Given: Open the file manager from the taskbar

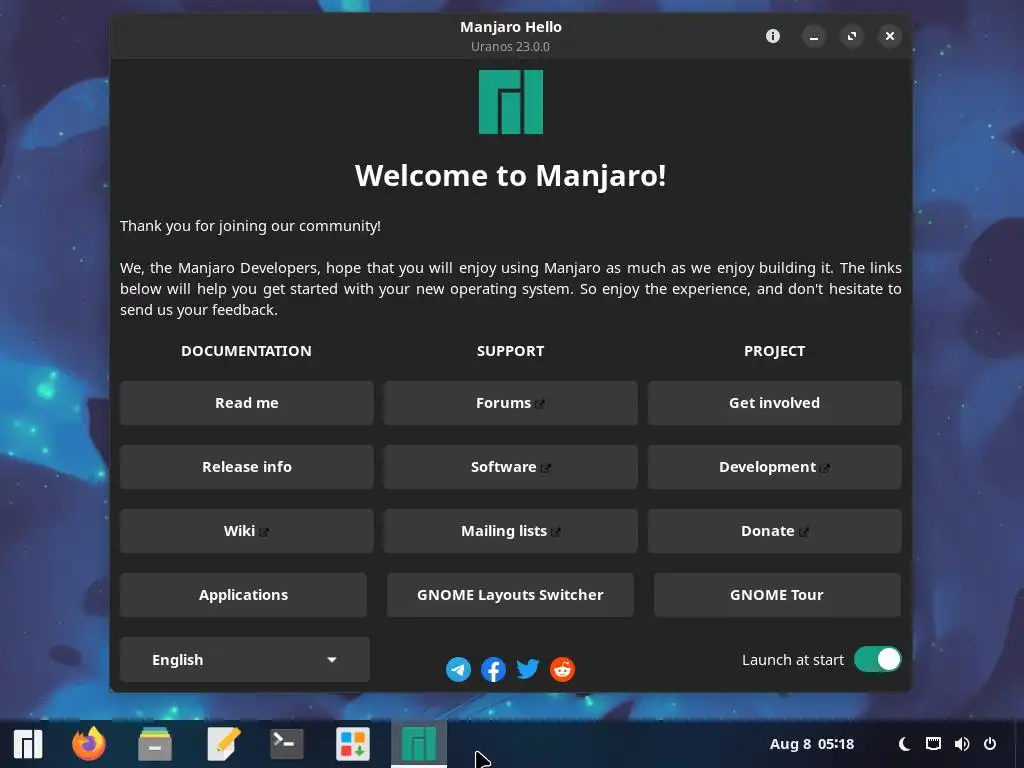Looking at the screenshot, I should (155, 744).
